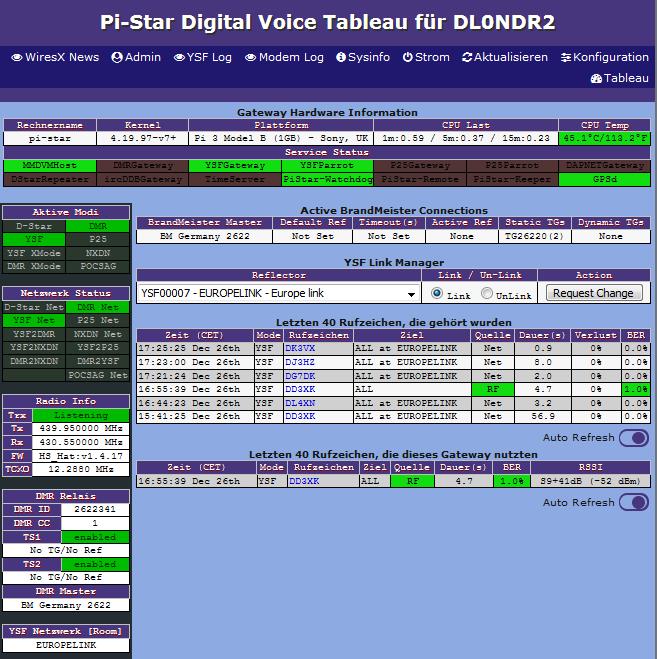Viewport: 657px width, 659px height.
Task: Click the YSF cell in Aktive Modi
Action: [x=34, y=240]
